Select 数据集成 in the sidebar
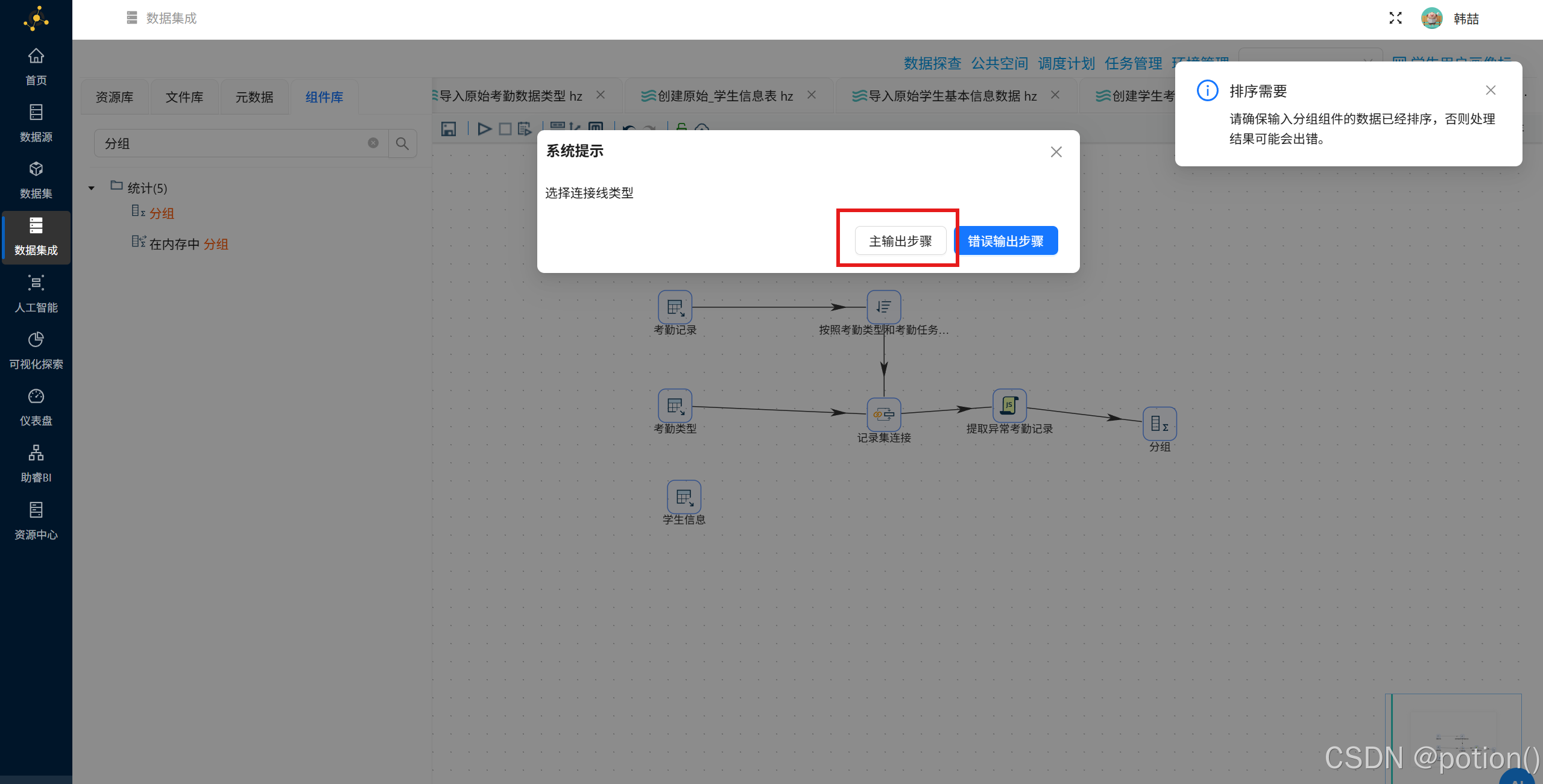This screenshot has height=784, width=1543. pos(36,237)
